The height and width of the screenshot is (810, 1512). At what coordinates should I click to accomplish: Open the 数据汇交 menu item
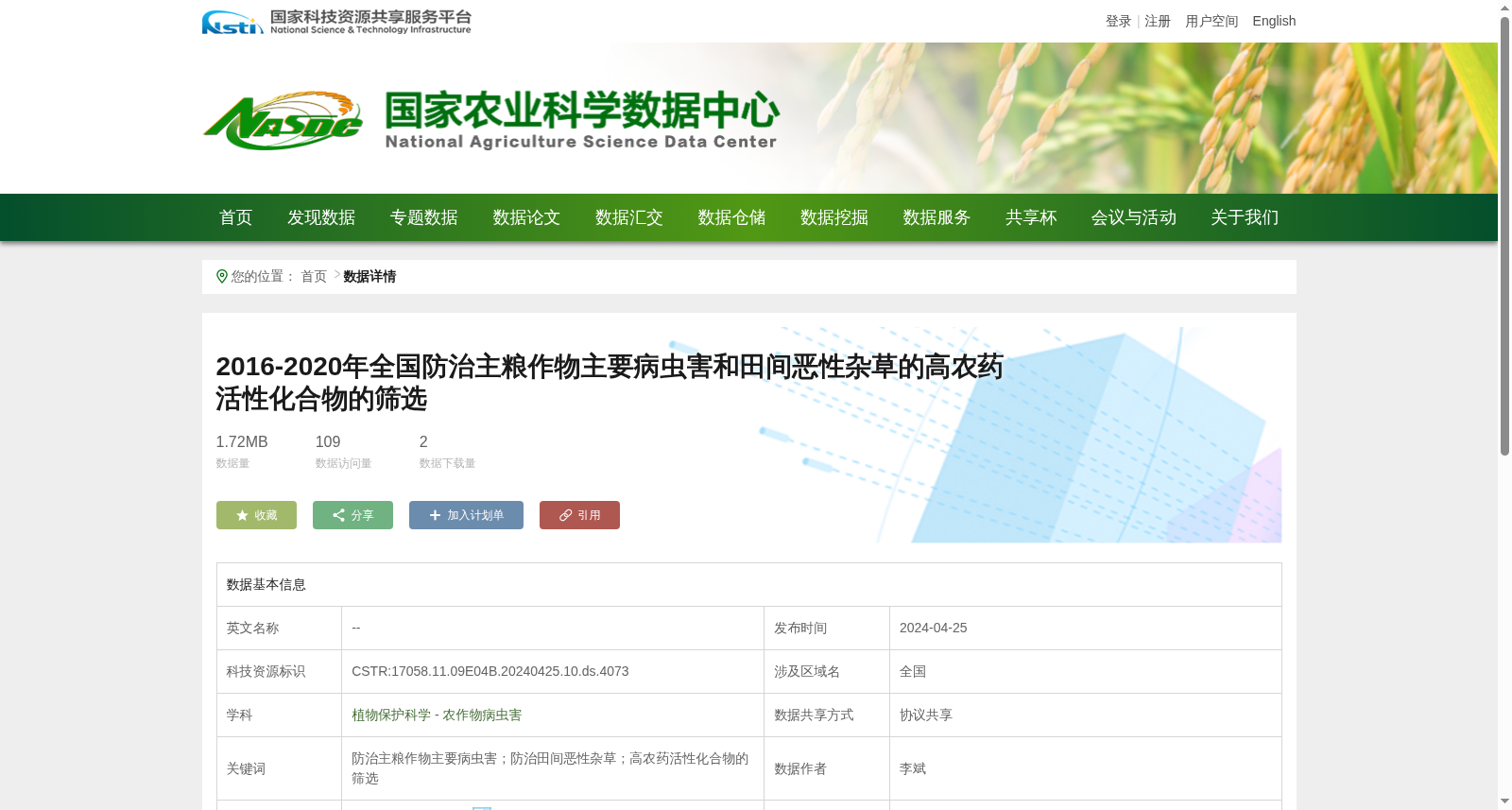pos(629,217)
